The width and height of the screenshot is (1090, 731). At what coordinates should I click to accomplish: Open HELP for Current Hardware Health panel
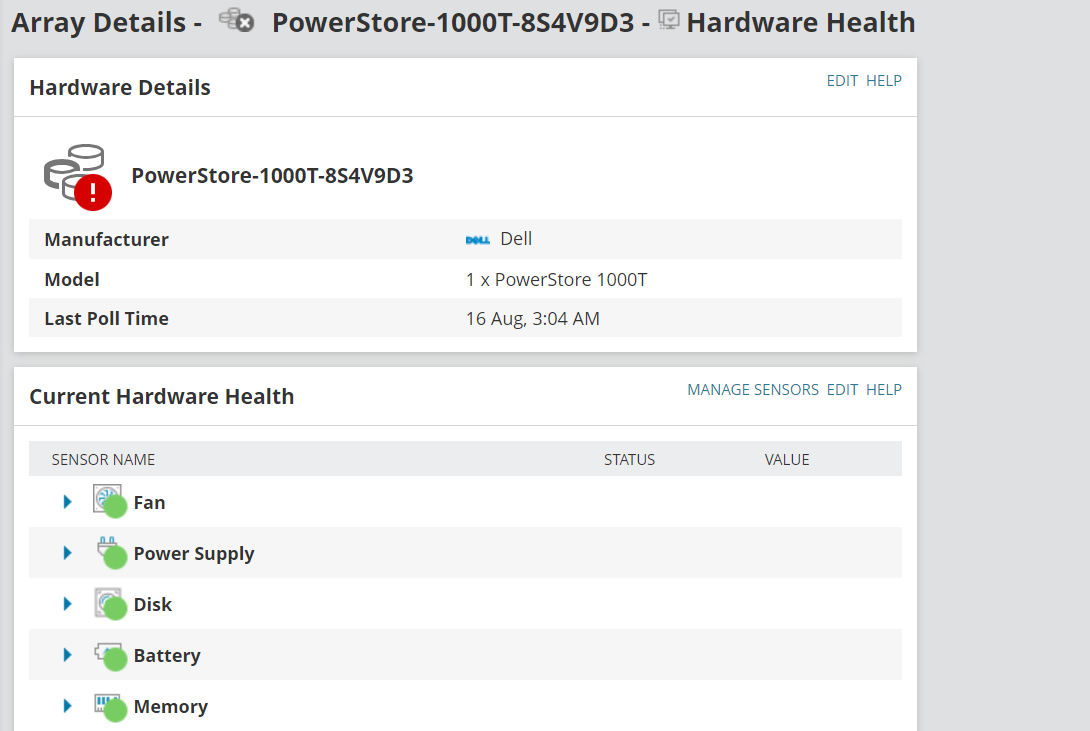click(x=884, y=390)
